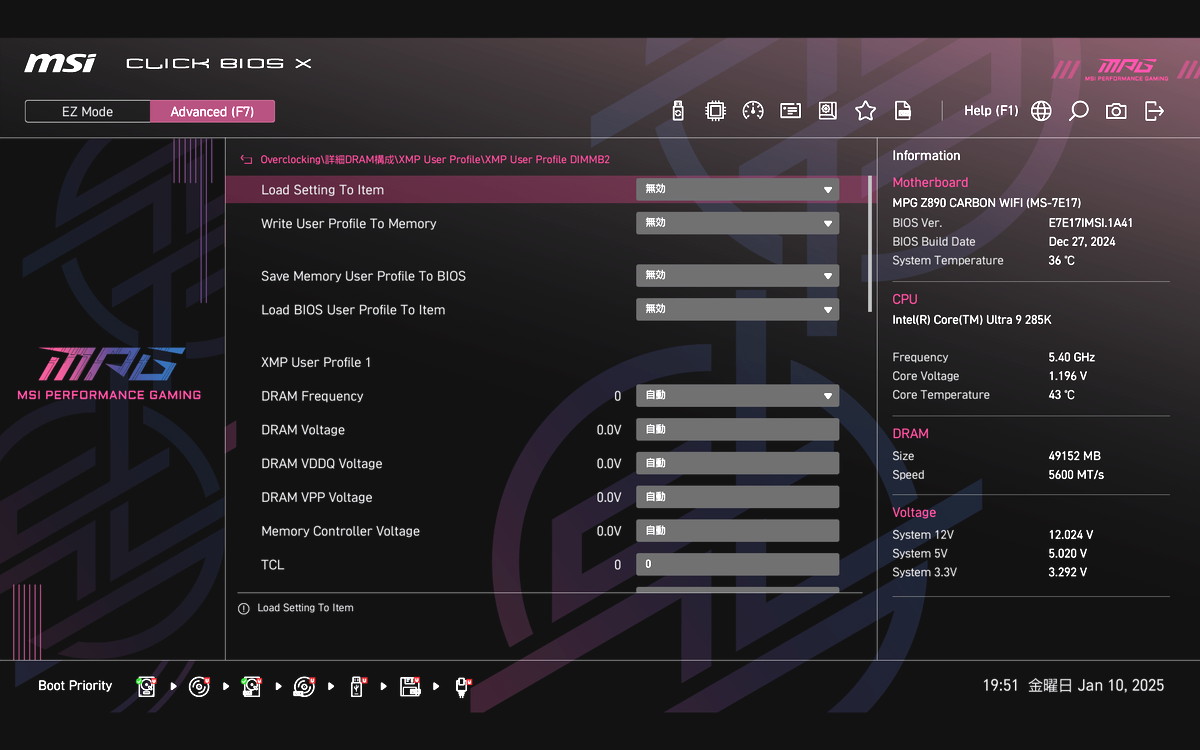Click the Memory Controller Voltage input field
The image size is (1200, 750).
[x=738, y=531]
